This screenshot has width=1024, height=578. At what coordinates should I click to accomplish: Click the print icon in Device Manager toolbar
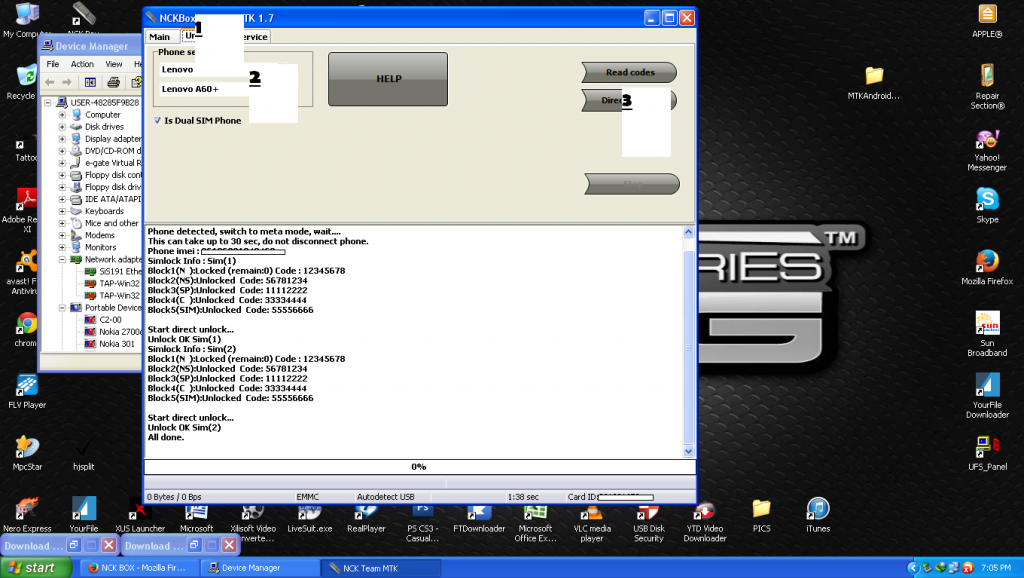(113, 82)
